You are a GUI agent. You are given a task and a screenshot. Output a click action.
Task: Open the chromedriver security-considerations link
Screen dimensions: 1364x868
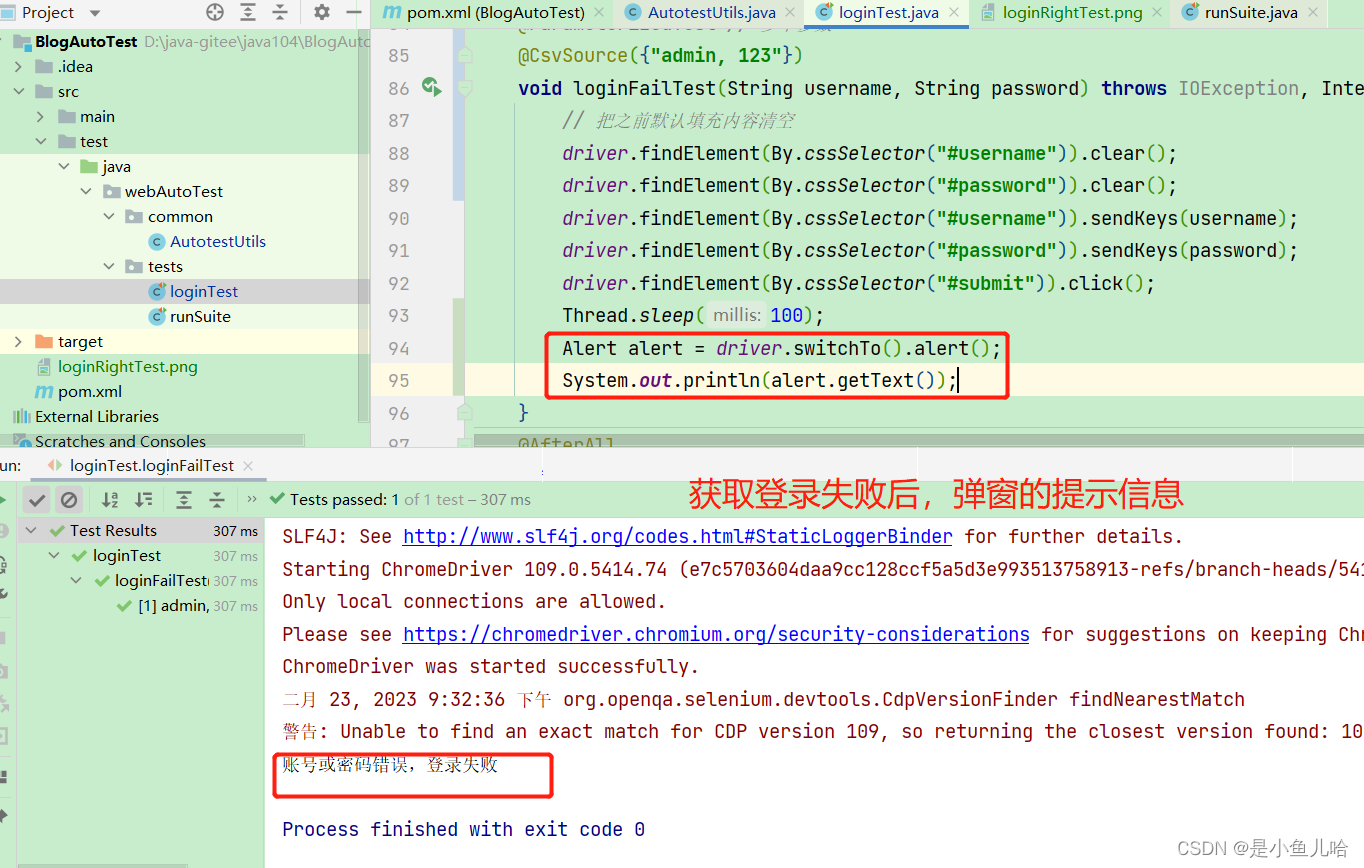(716, 635)
